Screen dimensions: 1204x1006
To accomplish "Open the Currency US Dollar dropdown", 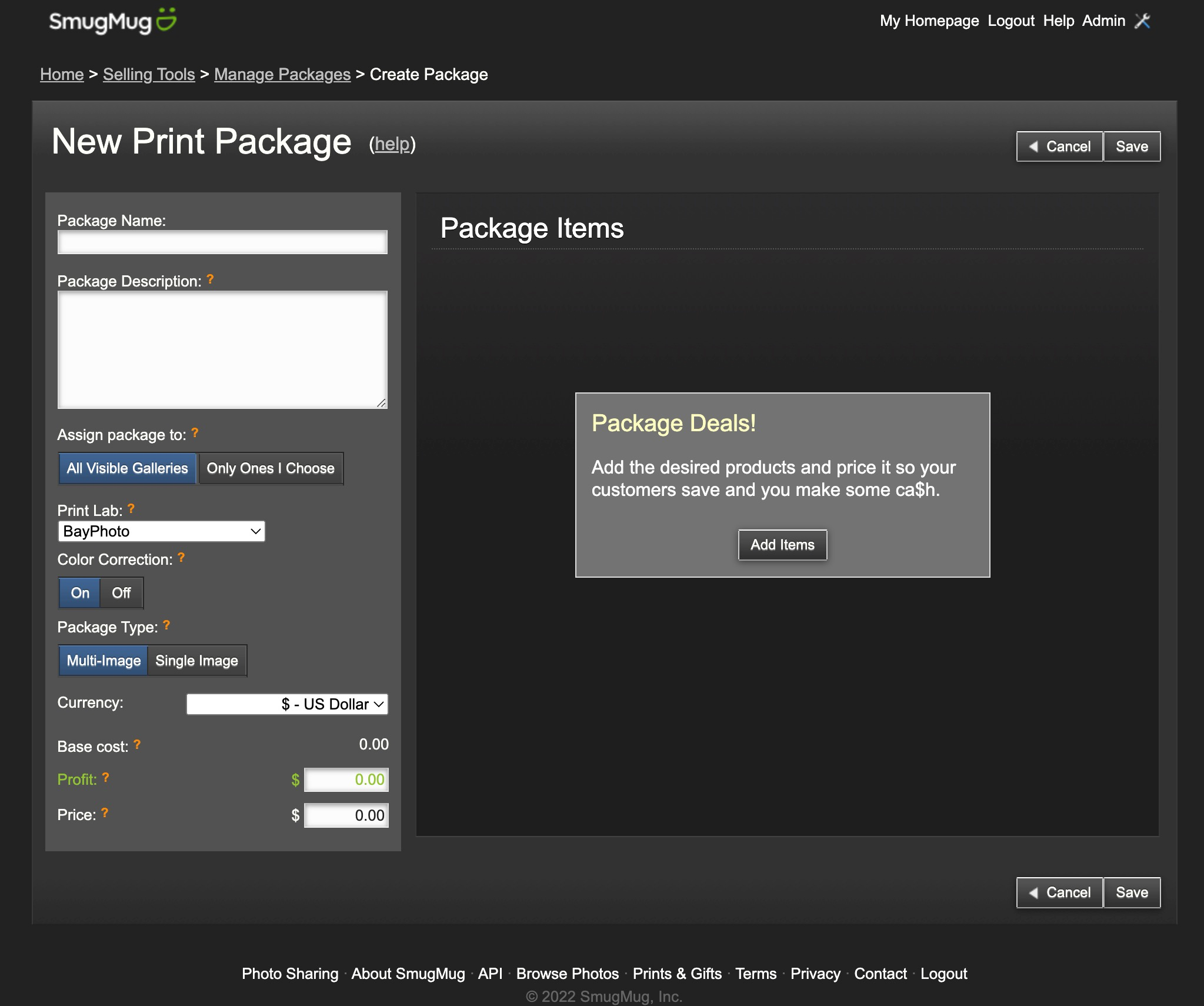I will pos(287,704).
